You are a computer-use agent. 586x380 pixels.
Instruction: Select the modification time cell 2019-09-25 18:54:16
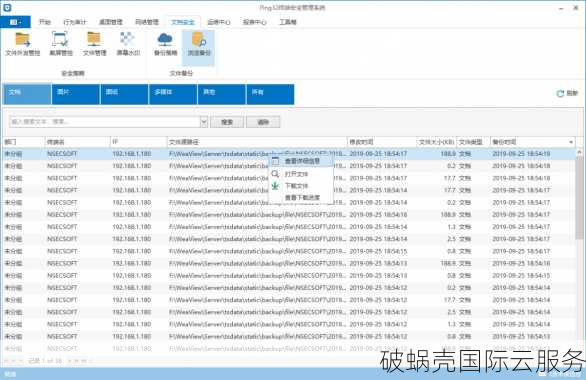click(378, 215)
